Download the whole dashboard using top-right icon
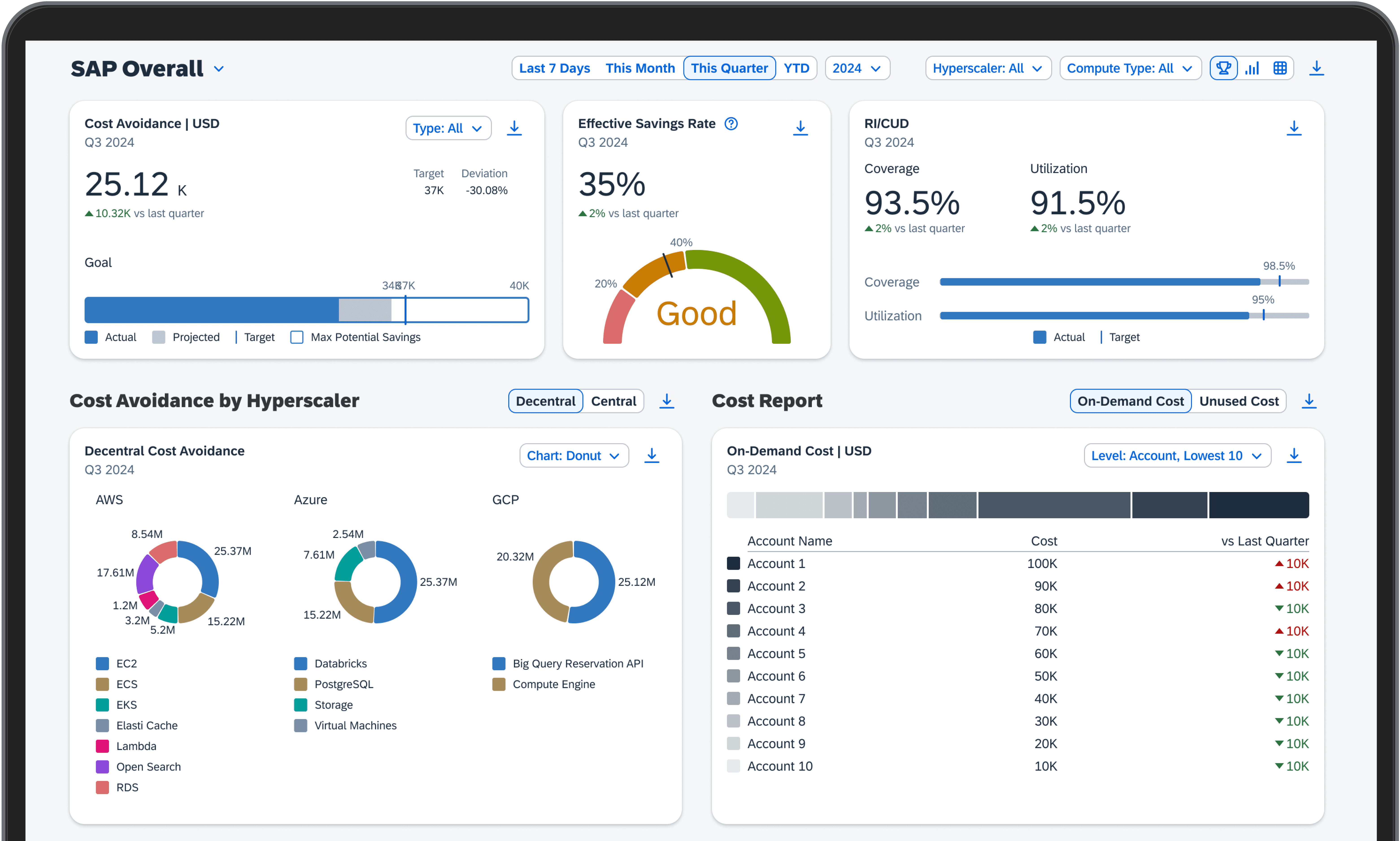This screenshot has height=841, width=1400. (x=1316, y=68)
